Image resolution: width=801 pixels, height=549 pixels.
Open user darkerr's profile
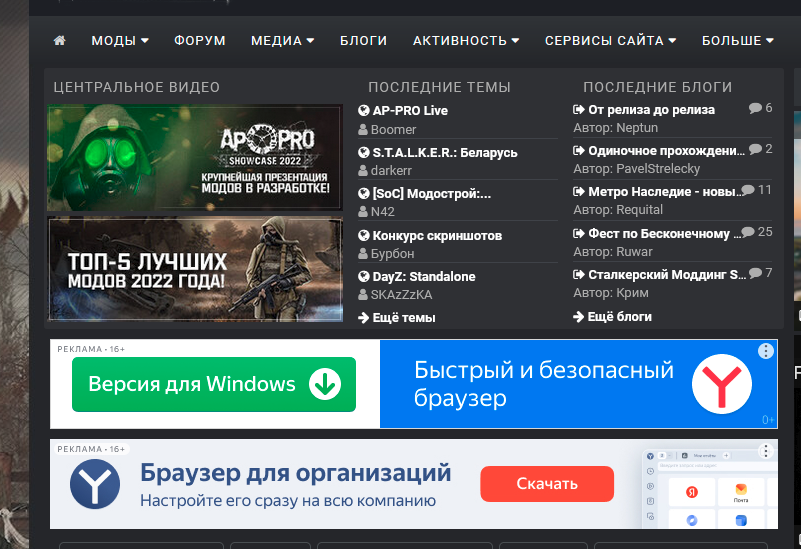[x=391, y=171]
